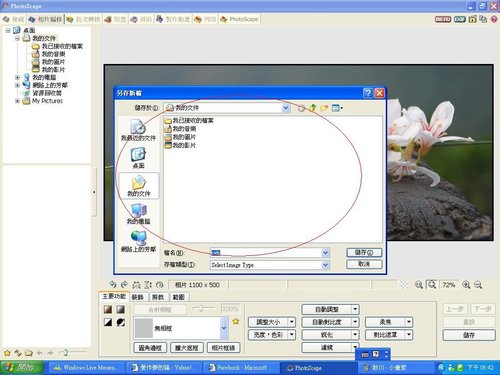Collapse the 桌面 tree node
500x375 pixels.
[x=8, y=30]
